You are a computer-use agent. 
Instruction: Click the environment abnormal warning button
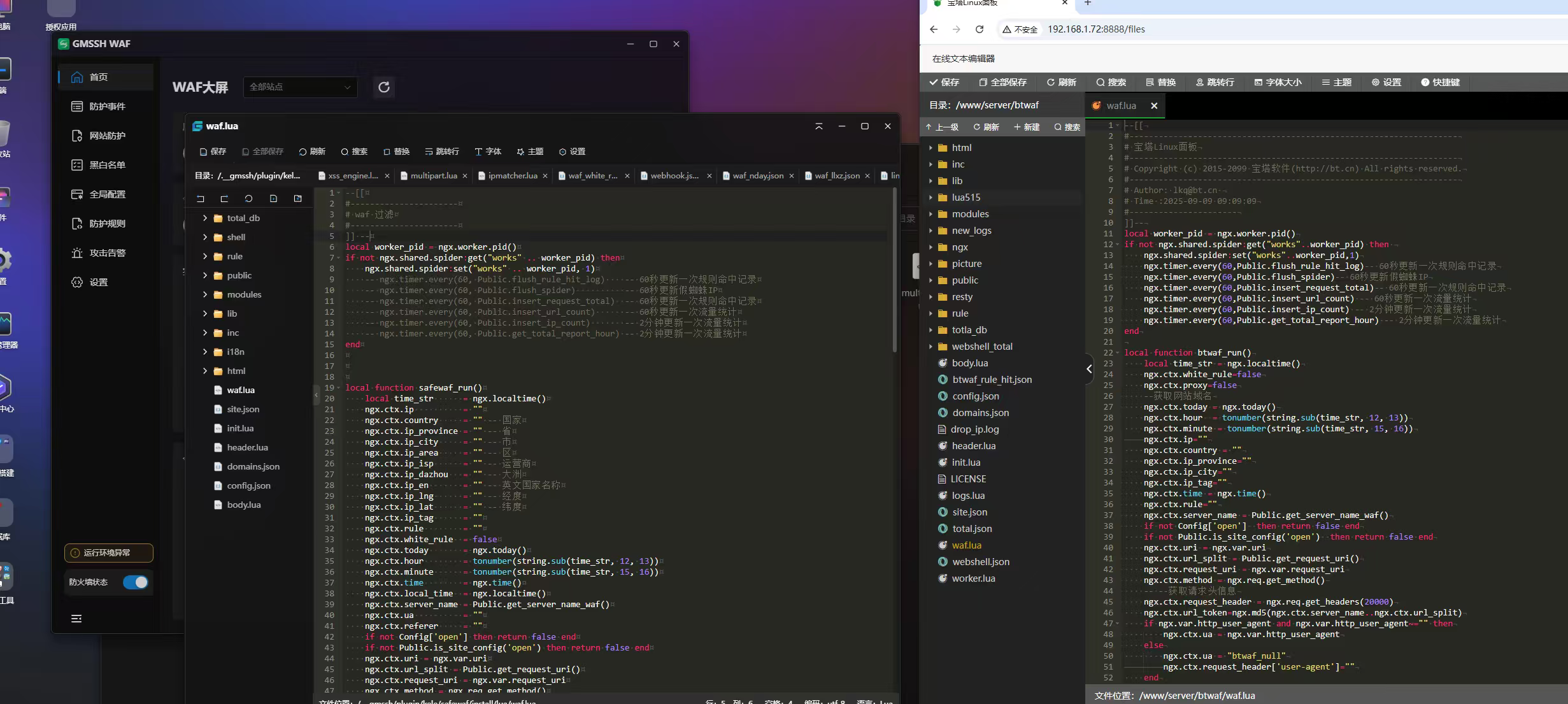[108, 553]
